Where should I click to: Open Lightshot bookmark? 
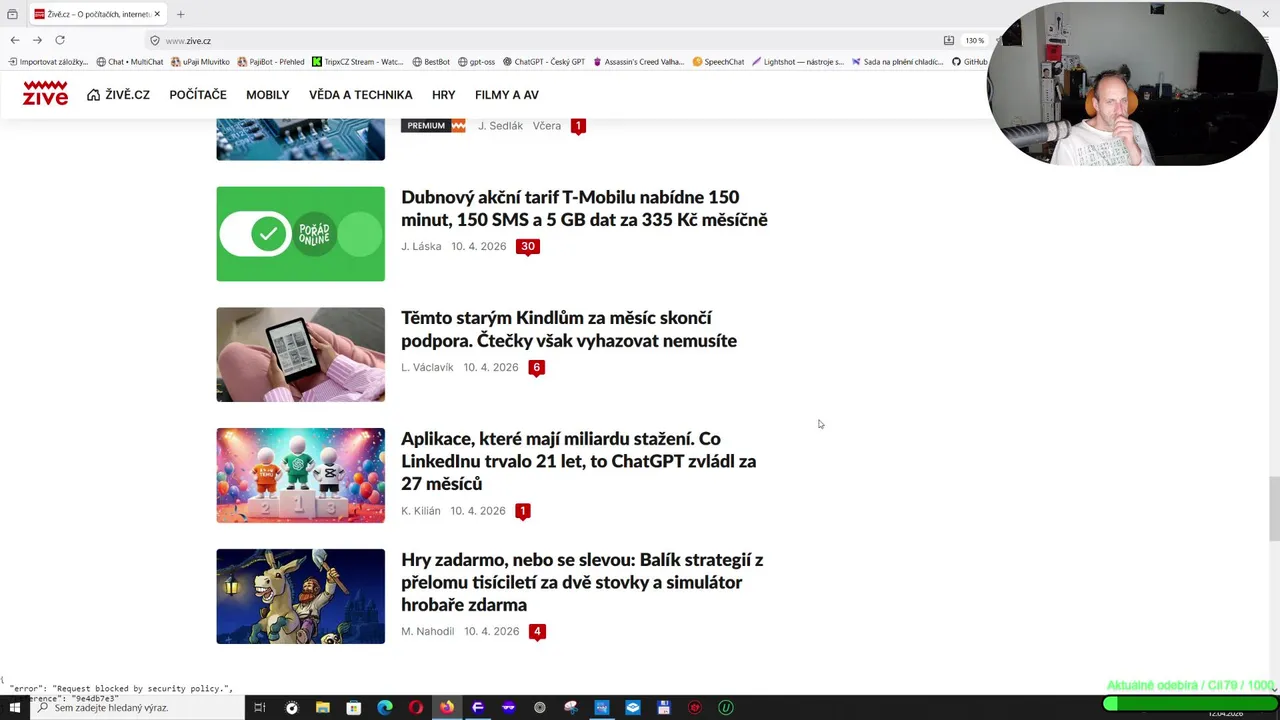798,62
